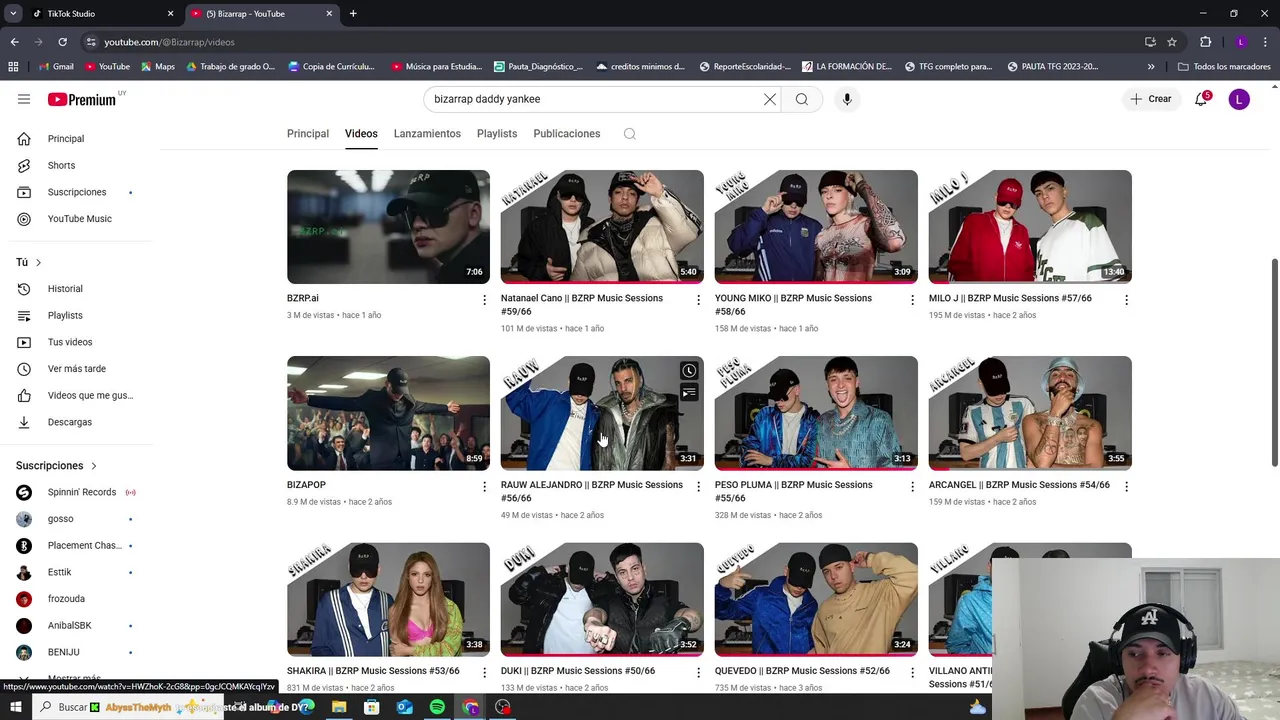Search within the channel using the magnifier icon
The width and height of the screenshot is (1280, 720).
click(x=630, y=134)
